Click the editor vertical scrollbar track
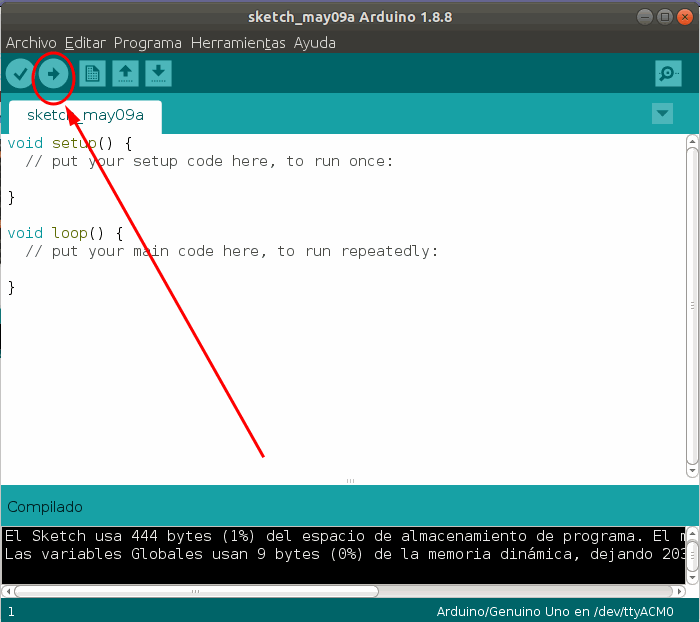Screen dimensions: 700x622 point(692,306)
